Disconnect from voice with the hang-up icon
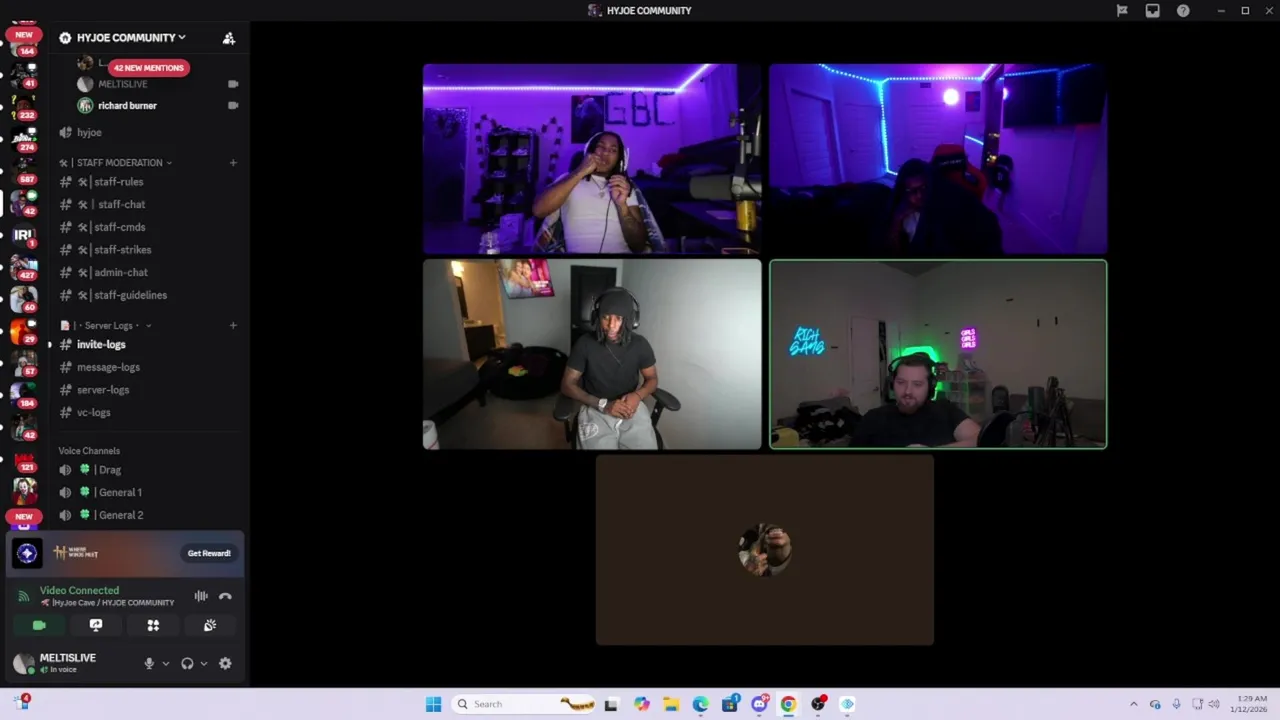 coord(225,596)
